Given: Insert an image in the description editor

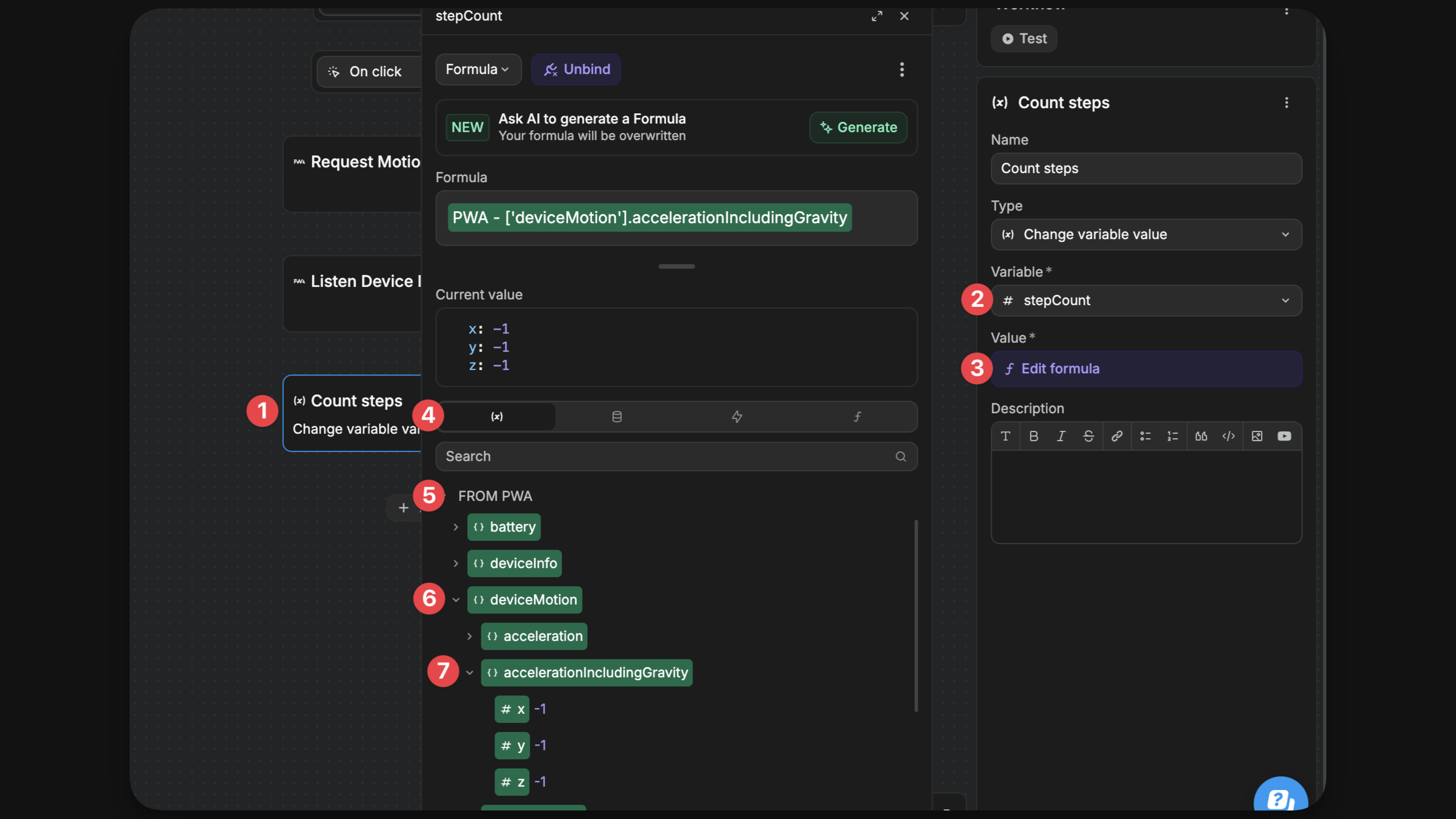Looking at the screenshot, I should [1257, 437].
